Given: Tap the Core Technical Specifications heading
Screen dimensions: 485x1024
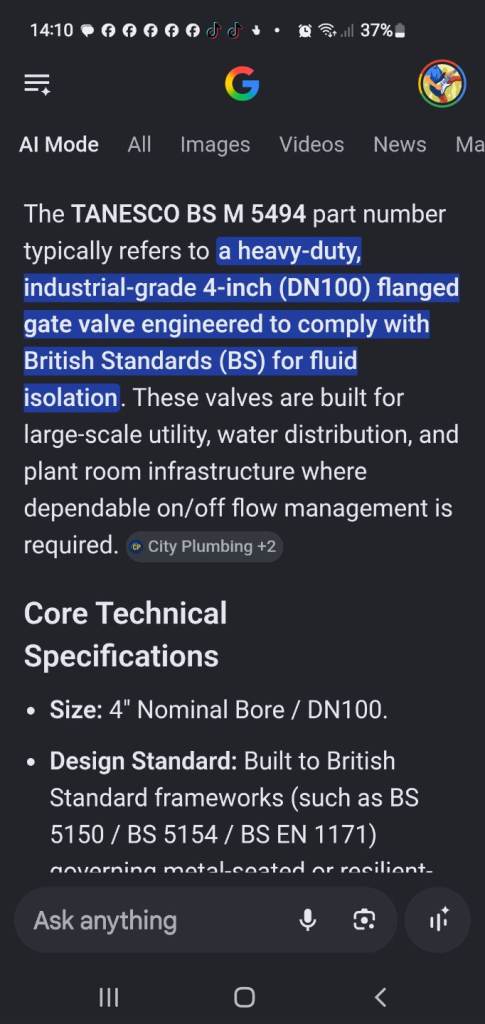Looking at the screenshot, I should tap(125, 634).
